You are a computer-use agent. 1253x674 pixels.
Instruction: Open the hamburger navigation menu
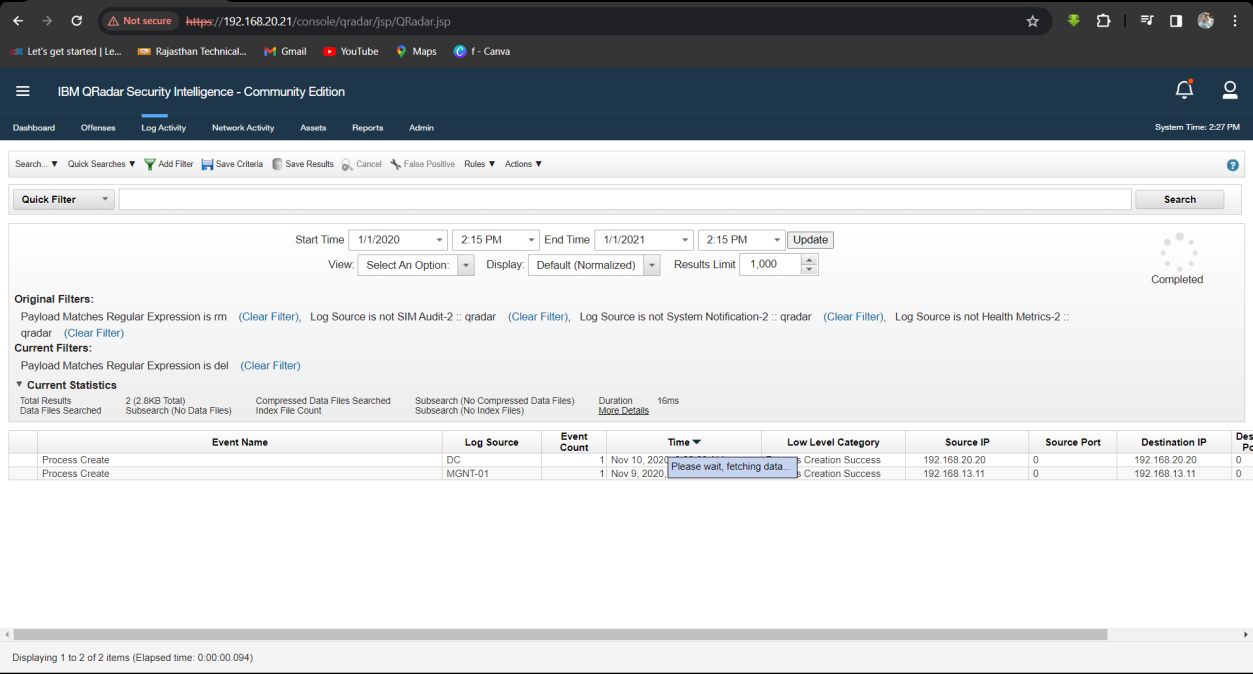[x=22, y=91]
